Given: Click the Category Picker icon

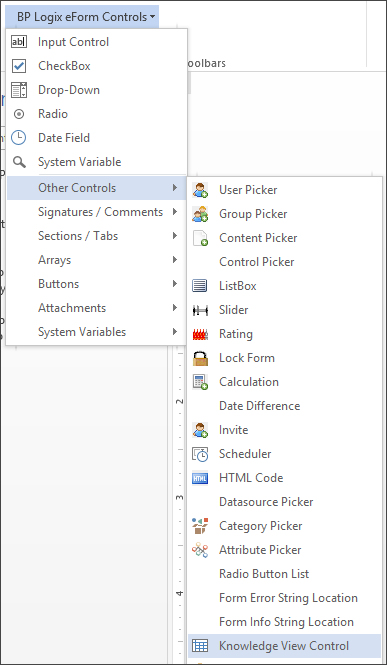Looking at the screenshot, I should click(x=200, y=526).
